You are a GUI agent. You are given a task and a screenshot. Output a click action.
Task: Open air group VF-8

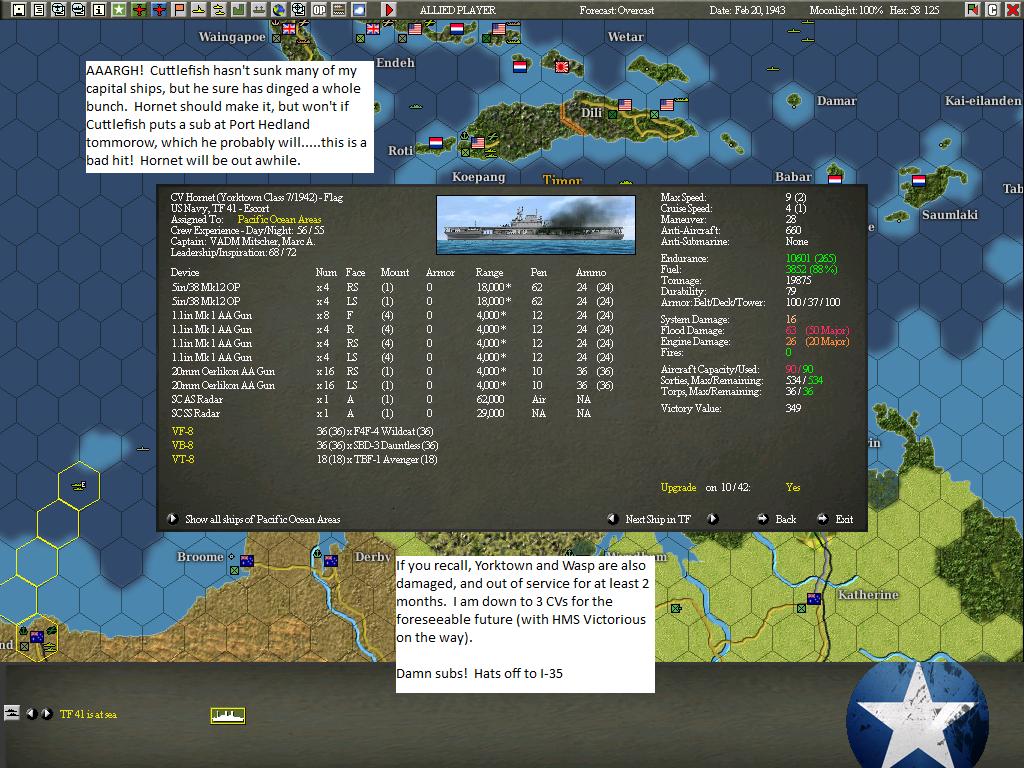click(182, 431)
